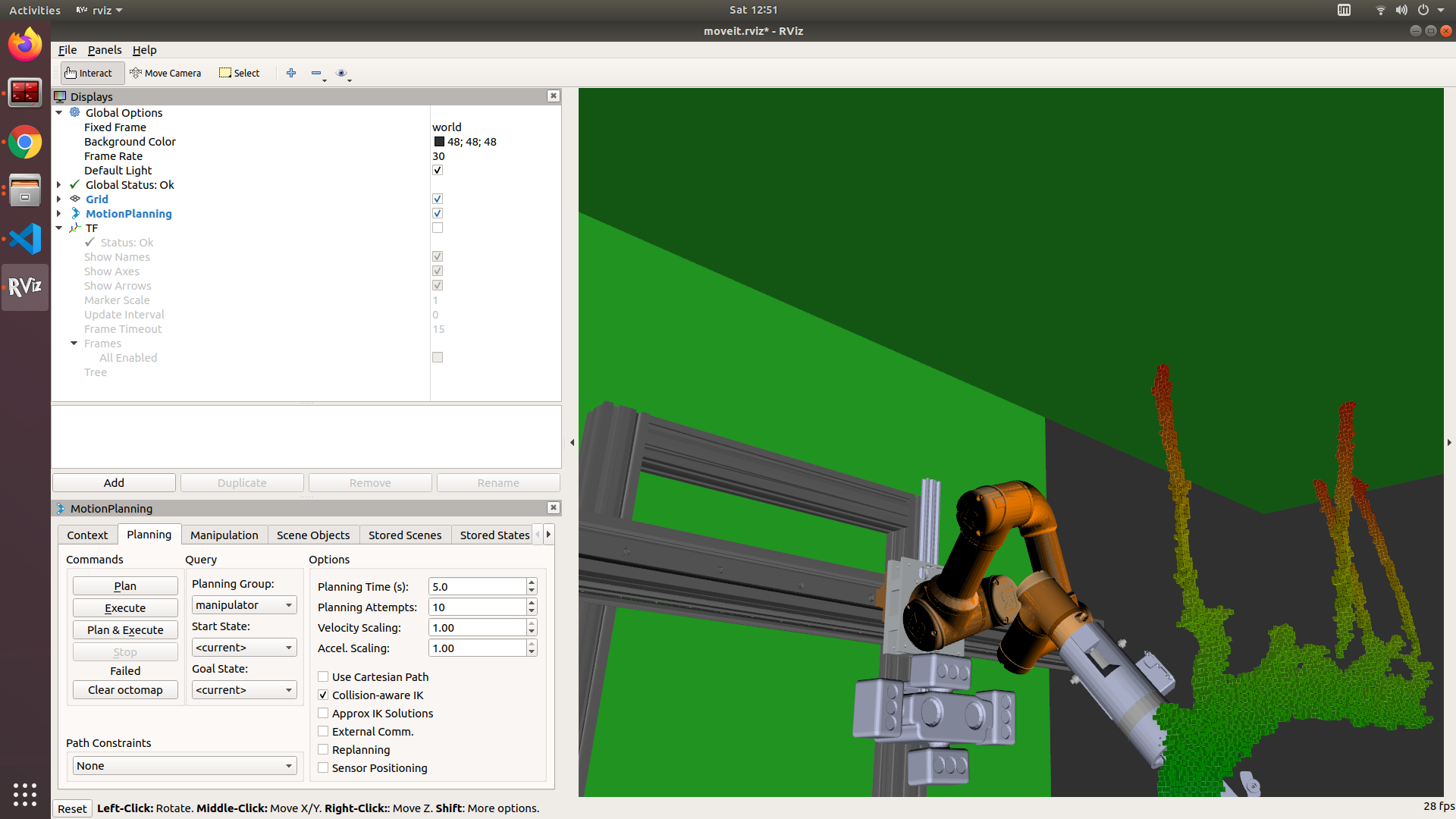
Task: Increase the Planning Attempts spinner
Action: (x=532, y=603)
